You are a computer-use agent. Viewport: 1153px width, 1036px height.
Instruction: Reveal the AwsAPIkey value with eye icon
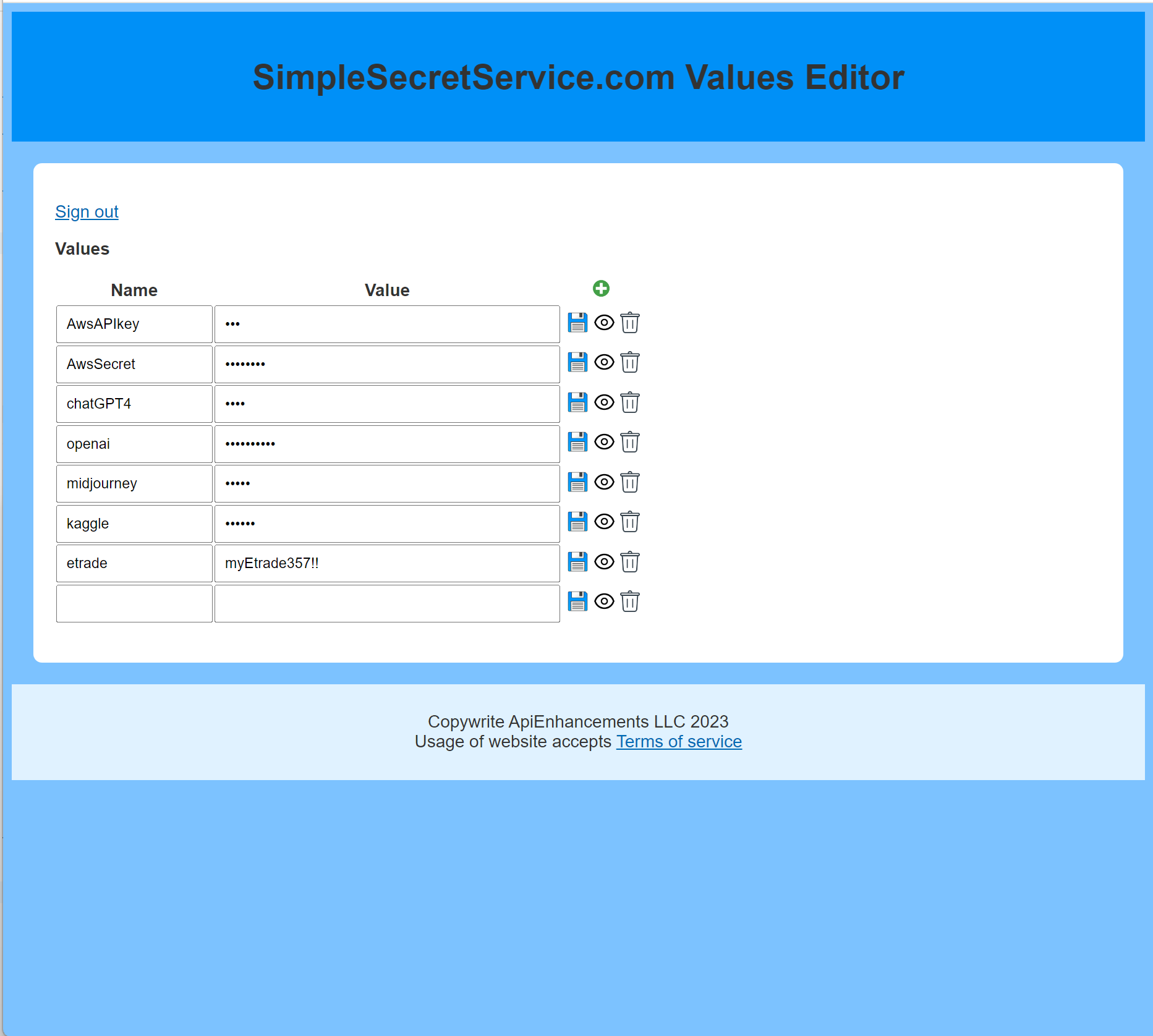[x=604, y=323]
